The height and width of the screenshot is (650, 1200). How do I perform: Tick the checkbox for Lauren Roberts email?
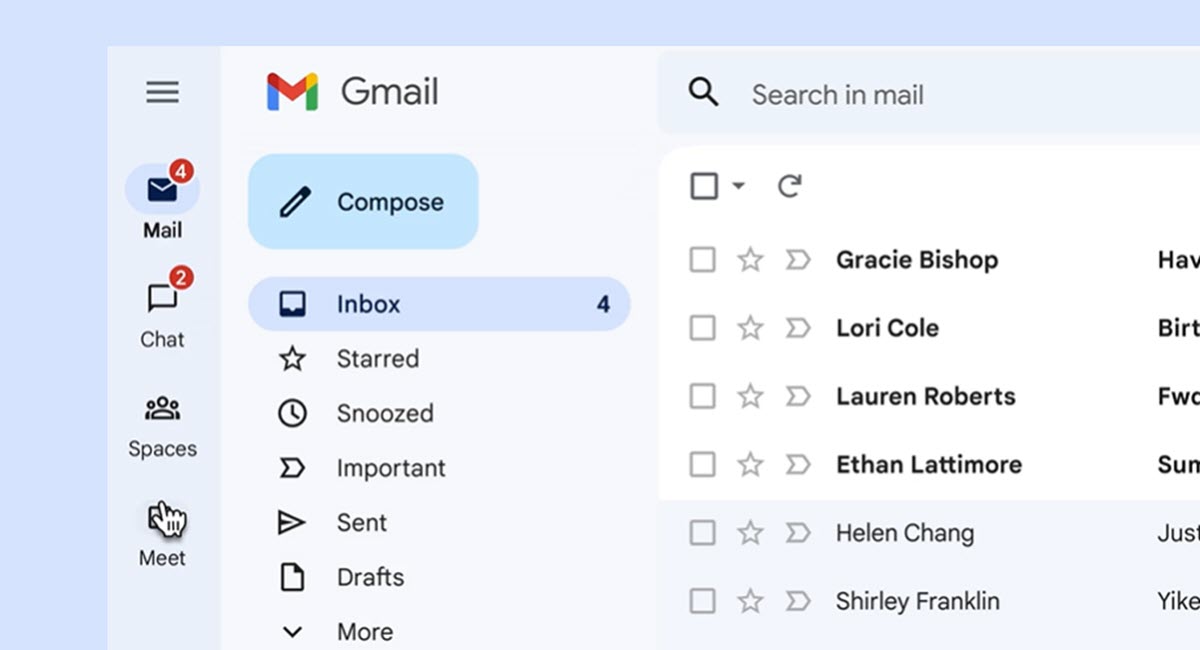[x=703, y=396]
